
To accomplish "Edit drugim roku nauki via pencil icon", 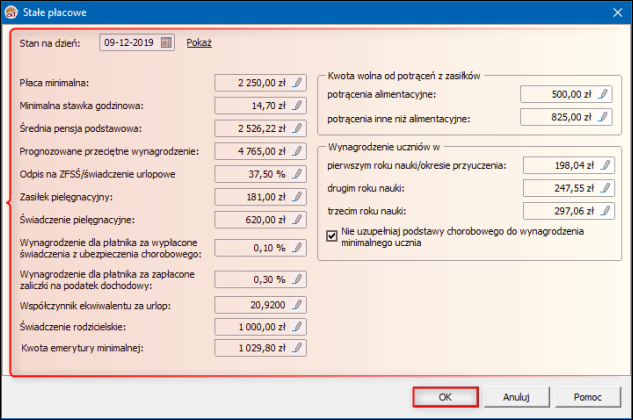I will click(606, 188).
